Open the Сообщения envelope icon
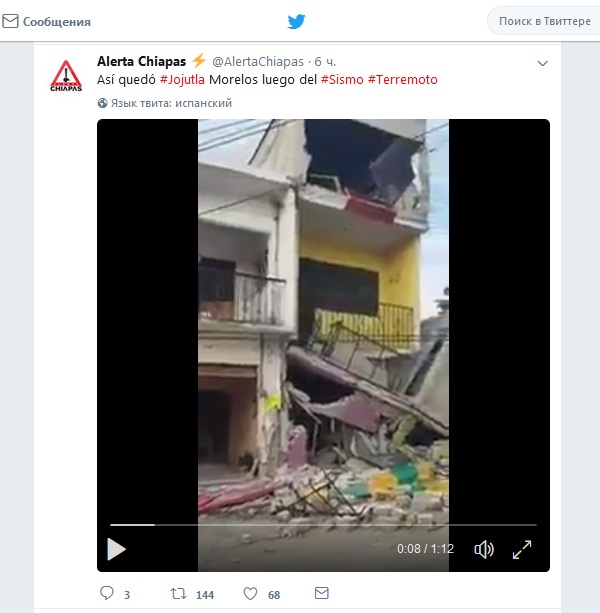Viewport: 600px width, 613px height. point(10,21)
